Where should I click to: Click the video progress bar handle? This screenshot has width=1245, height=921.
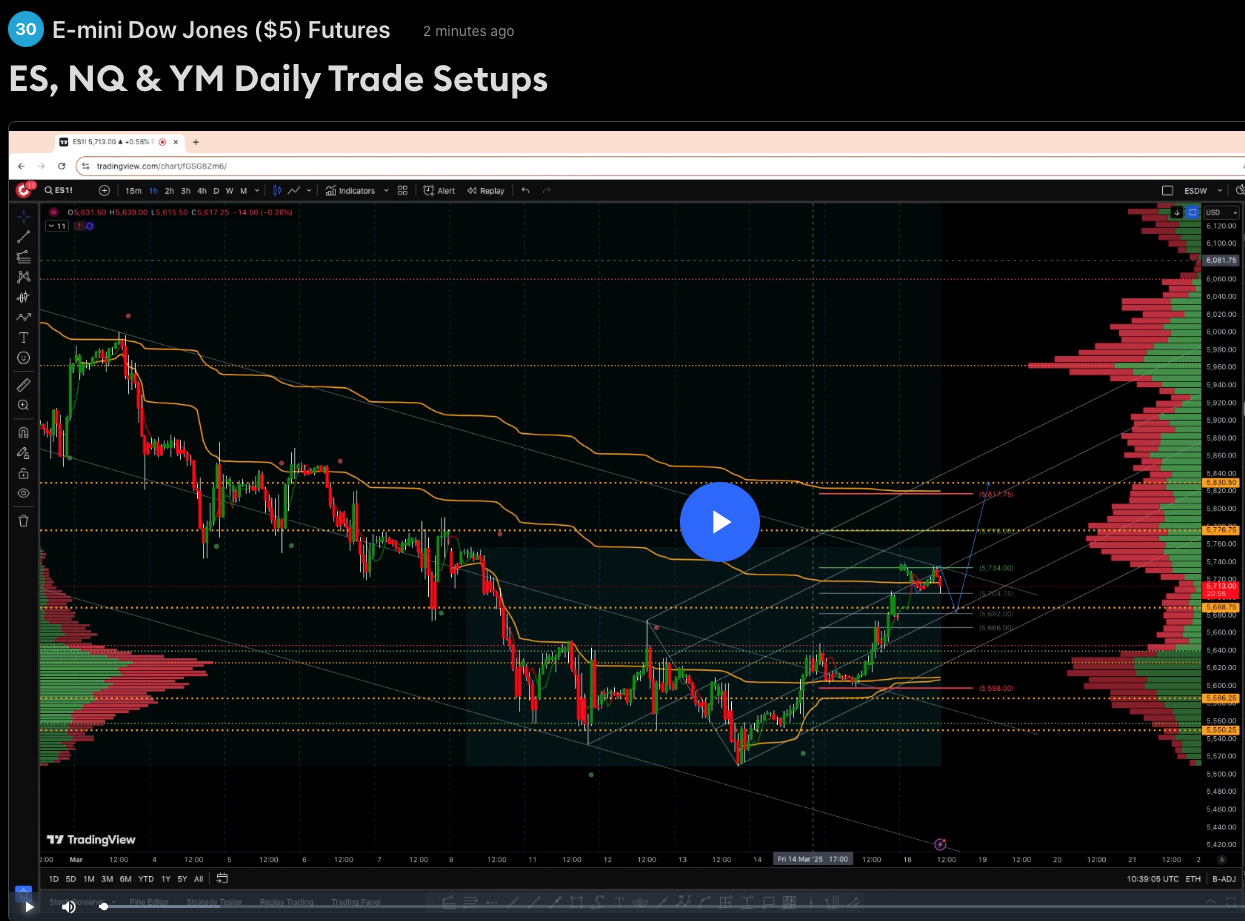click(x=103, y=907)
